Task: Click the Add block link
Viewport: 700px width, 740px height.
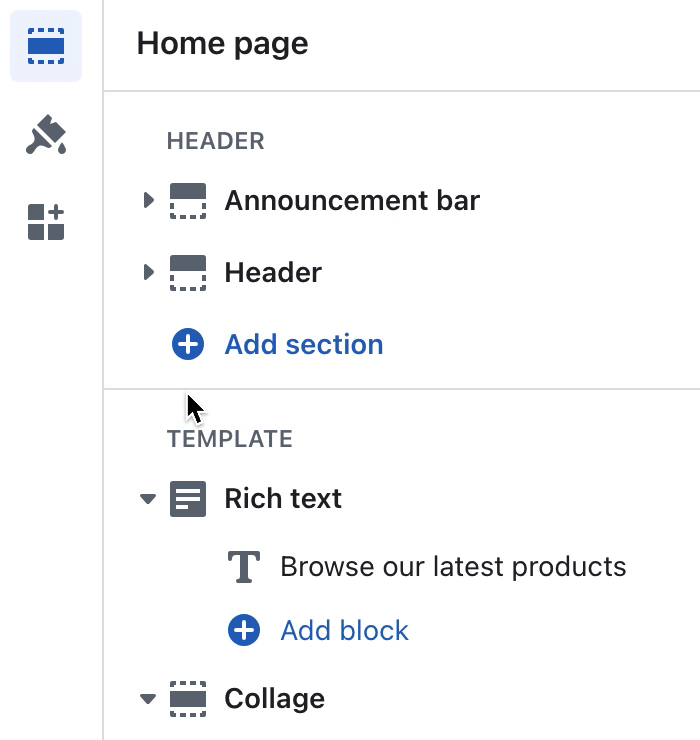Action: 345,630
